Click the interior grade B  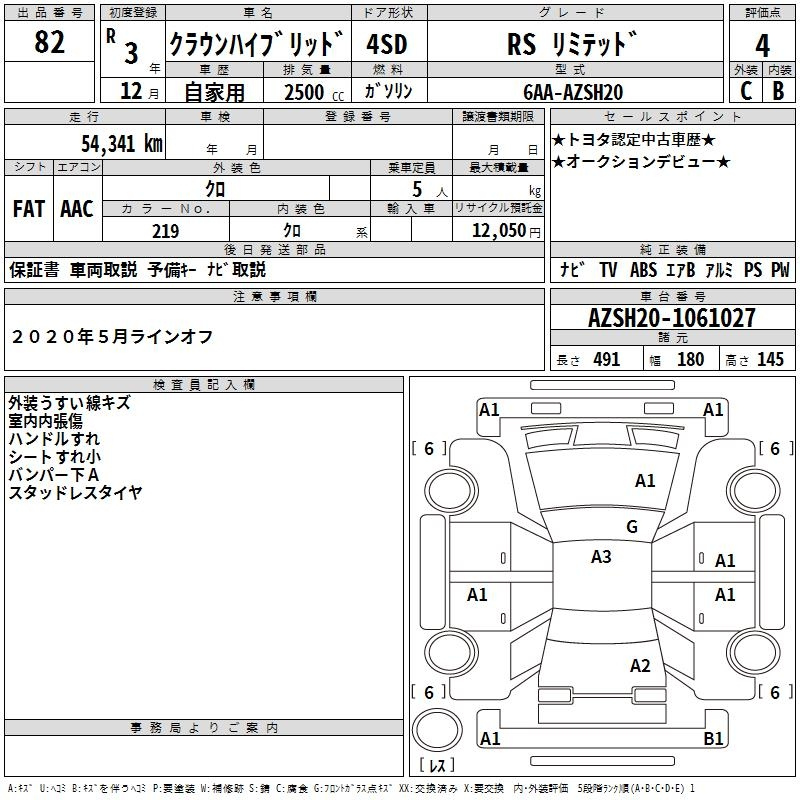(779, 91)
